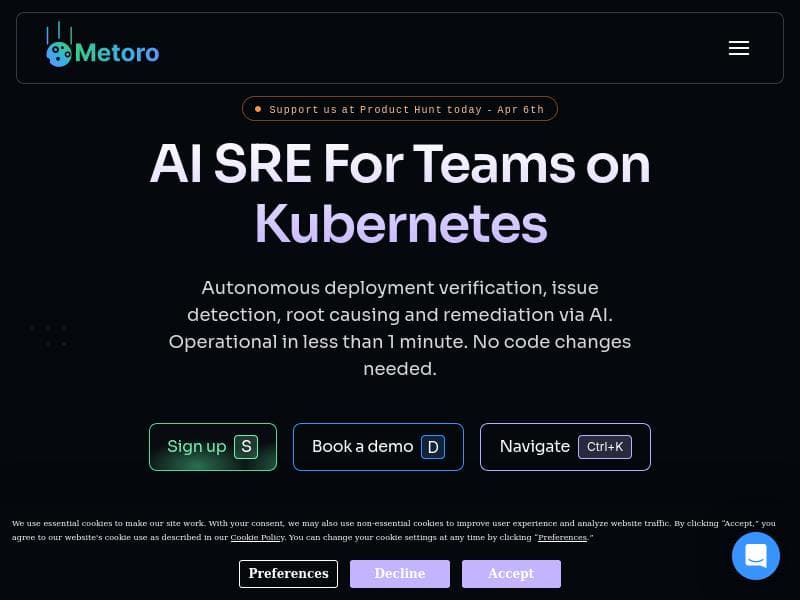Open the chat support widget
The width and height of the screenshot is (800, 600).
coord(755,556)
